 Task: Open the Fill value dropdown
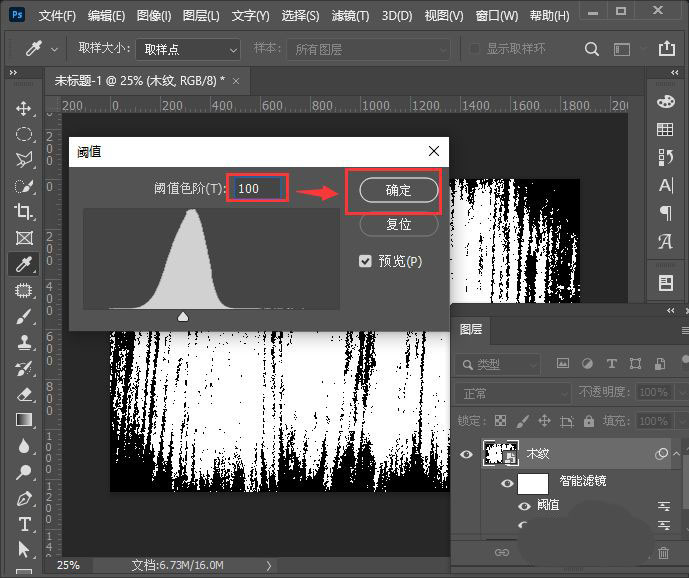[682, 421]
